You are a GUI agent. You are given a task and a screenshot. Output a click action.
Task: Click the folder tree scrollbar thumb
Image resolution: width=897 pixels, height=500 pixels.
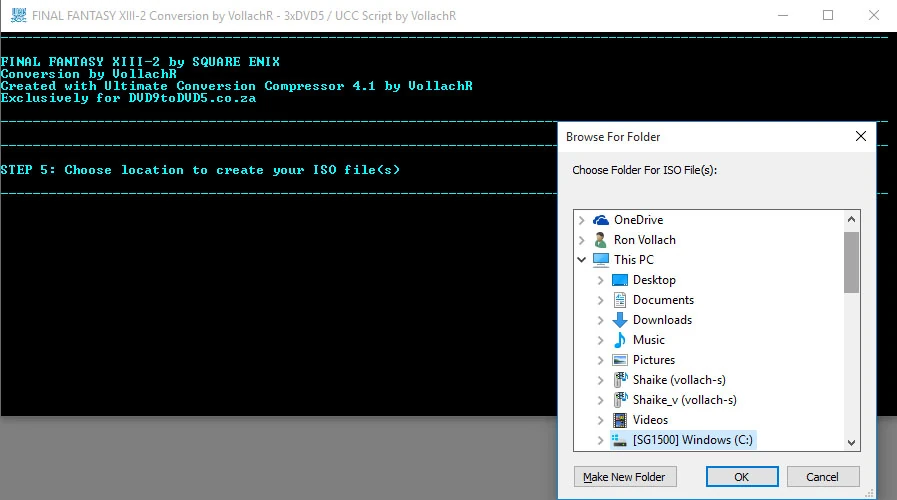851,263
